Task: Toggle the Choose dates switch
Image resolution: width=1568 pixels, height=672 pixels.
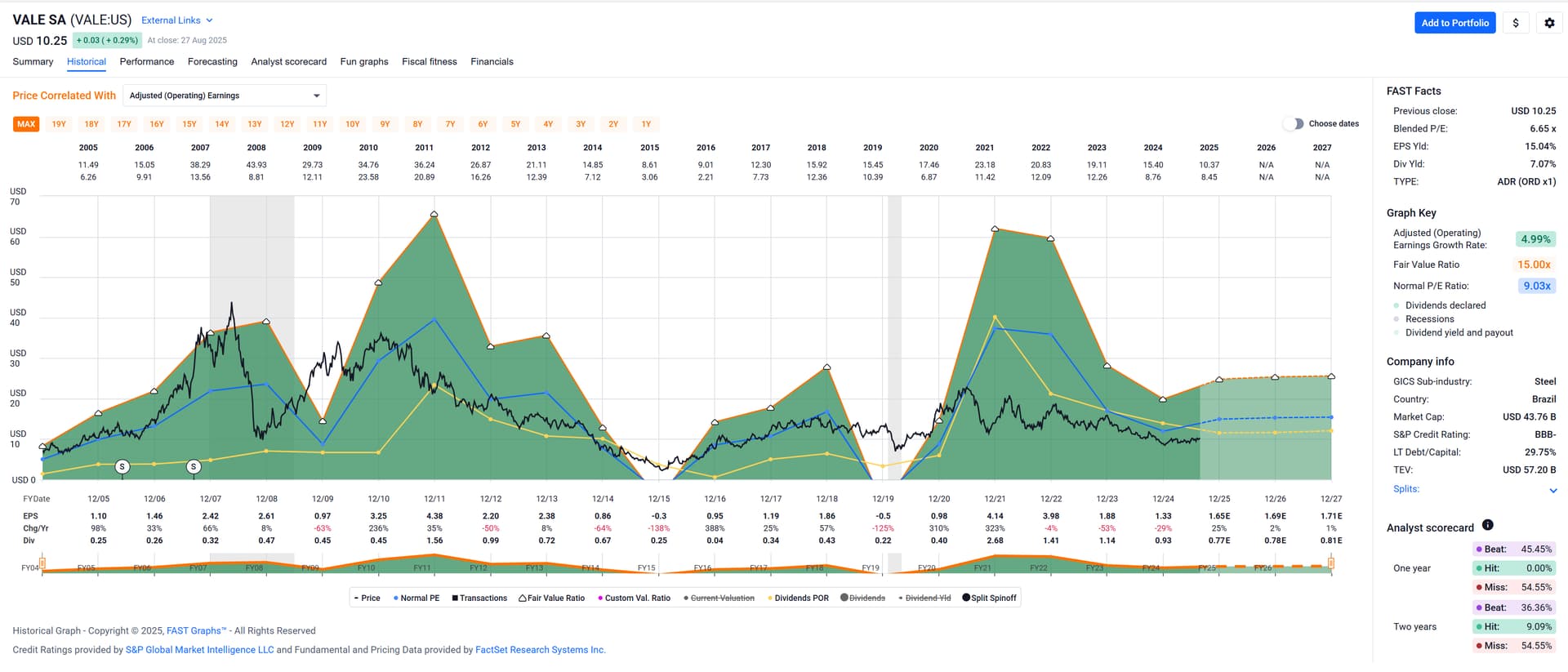Action: point(1293,124)
